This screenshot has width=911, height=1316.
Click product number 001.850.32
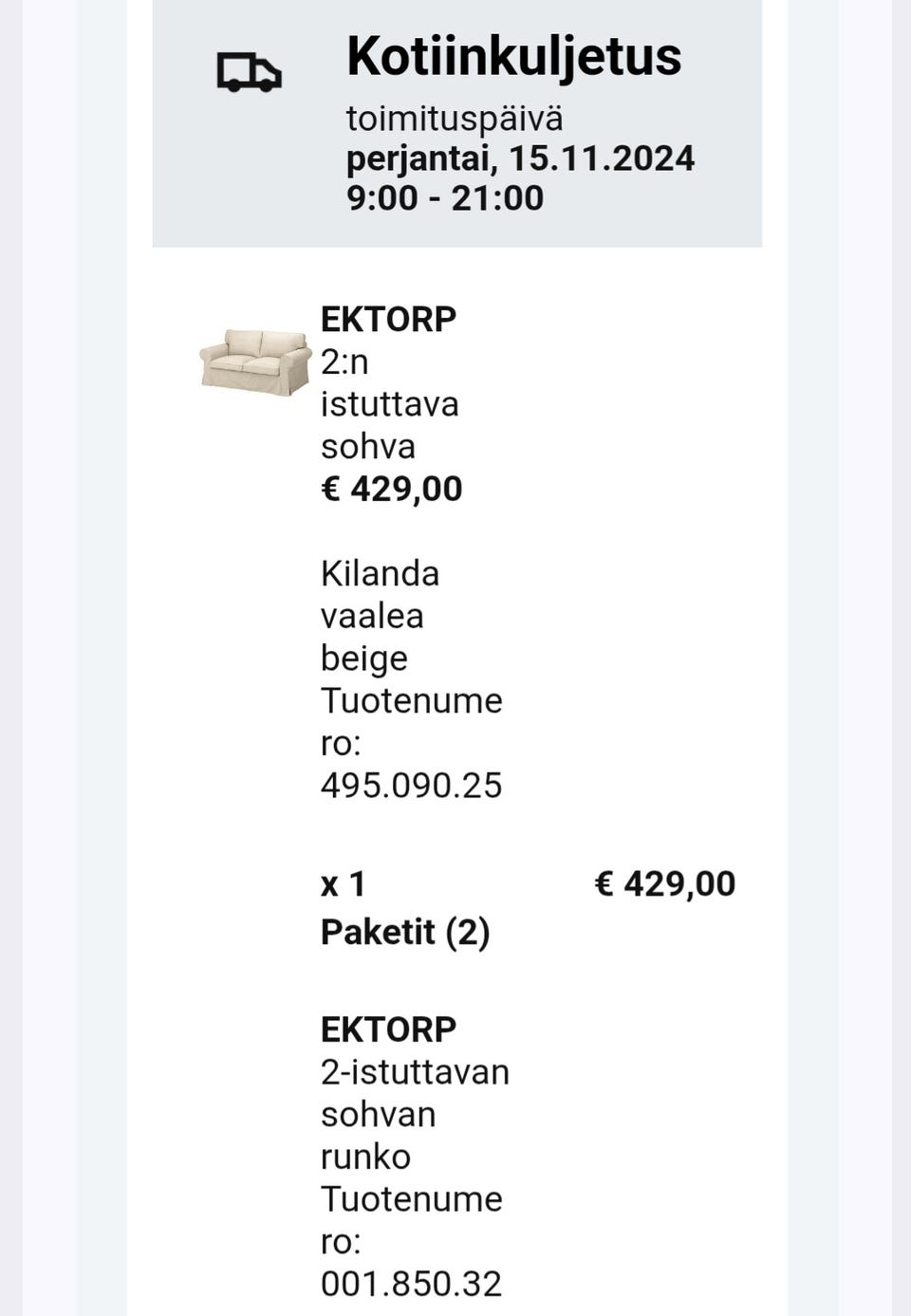click(411, 1284)
